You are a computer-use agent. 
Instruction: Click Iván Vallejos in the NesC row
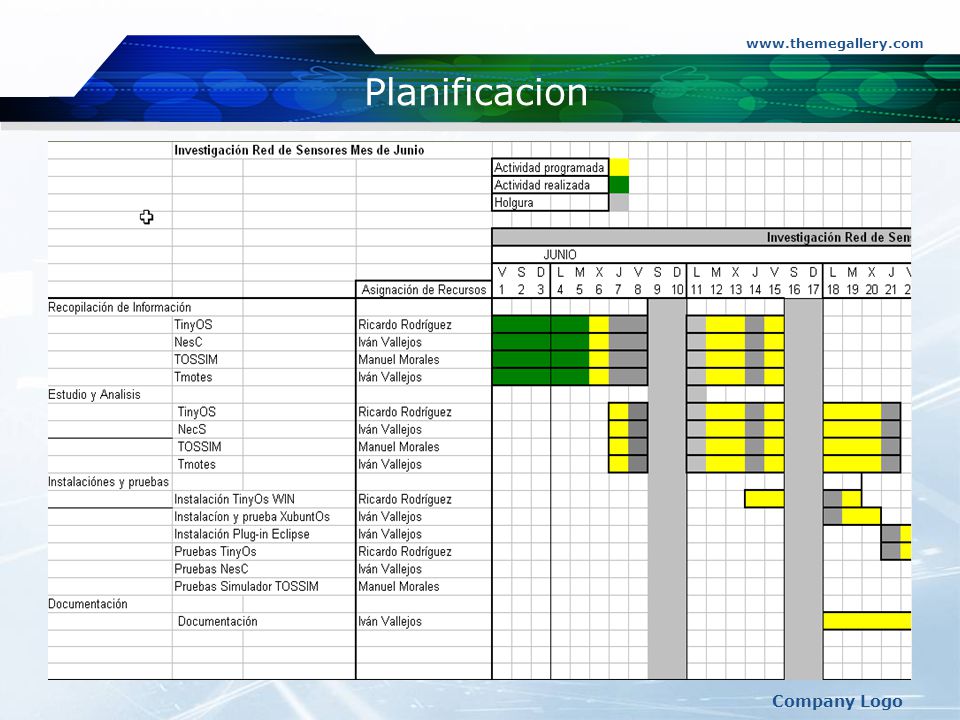390,342
